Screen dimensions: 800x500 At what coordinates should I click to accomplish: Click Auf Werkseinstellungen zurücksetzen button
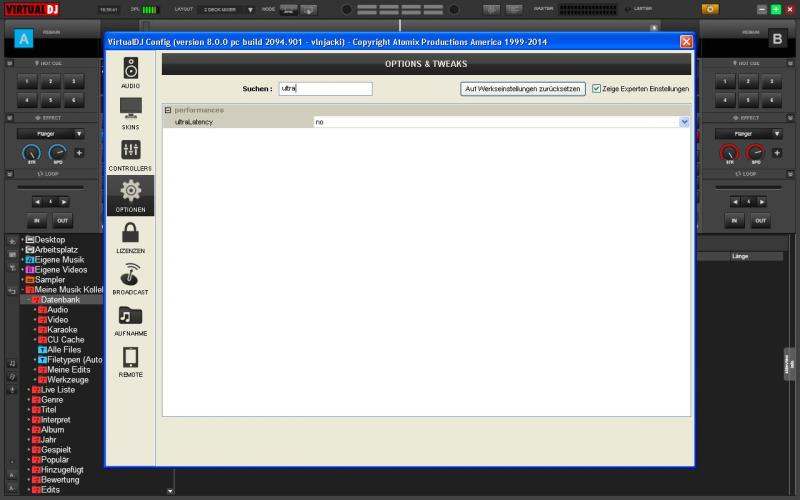522,89
